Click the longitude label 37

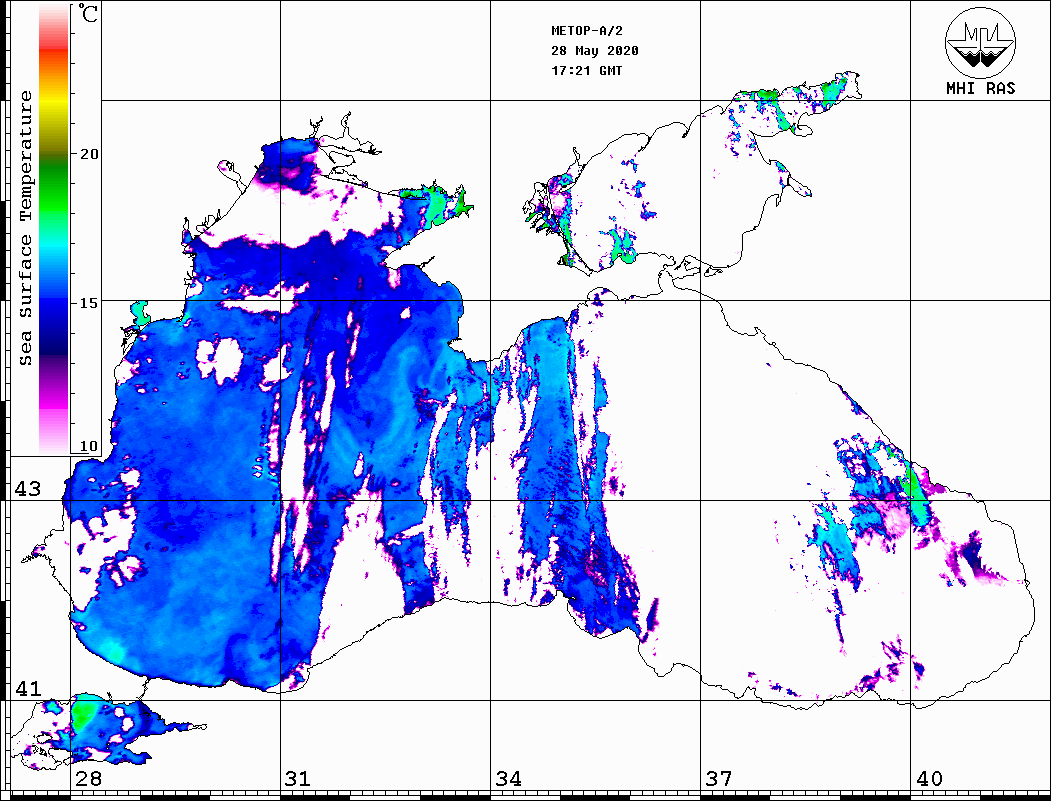[x=718, y=779]
